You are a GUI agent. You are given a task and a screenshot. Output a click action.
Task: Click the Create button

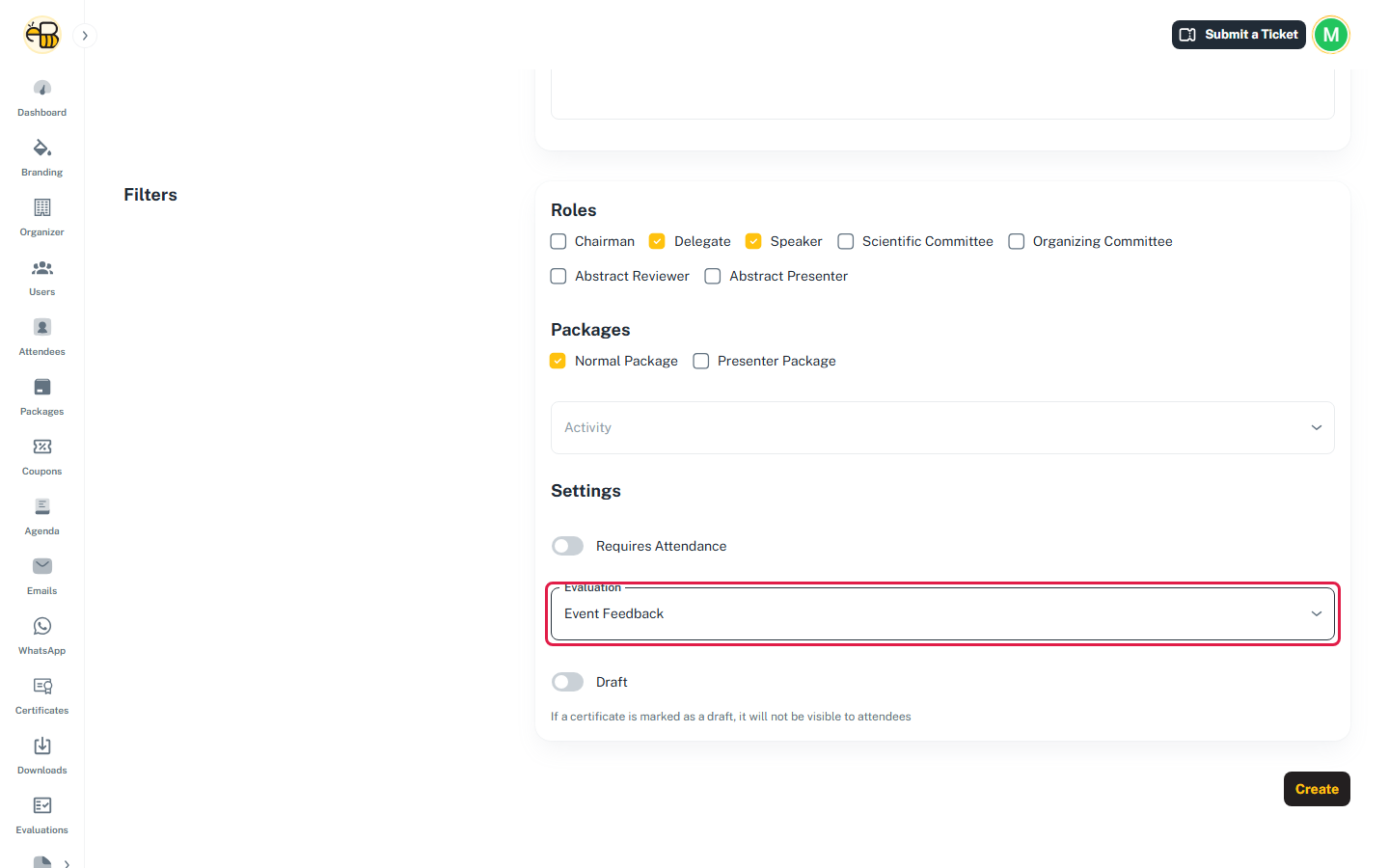point(1317,789)
